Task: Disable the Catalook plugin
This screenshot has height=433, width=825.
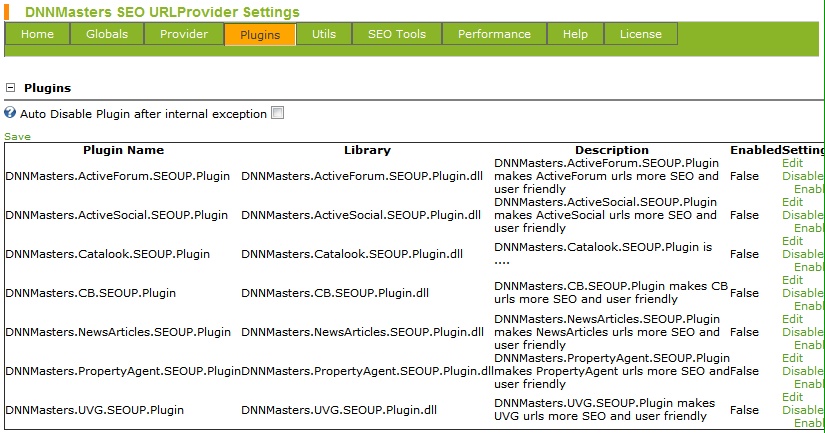Action: 803,254
